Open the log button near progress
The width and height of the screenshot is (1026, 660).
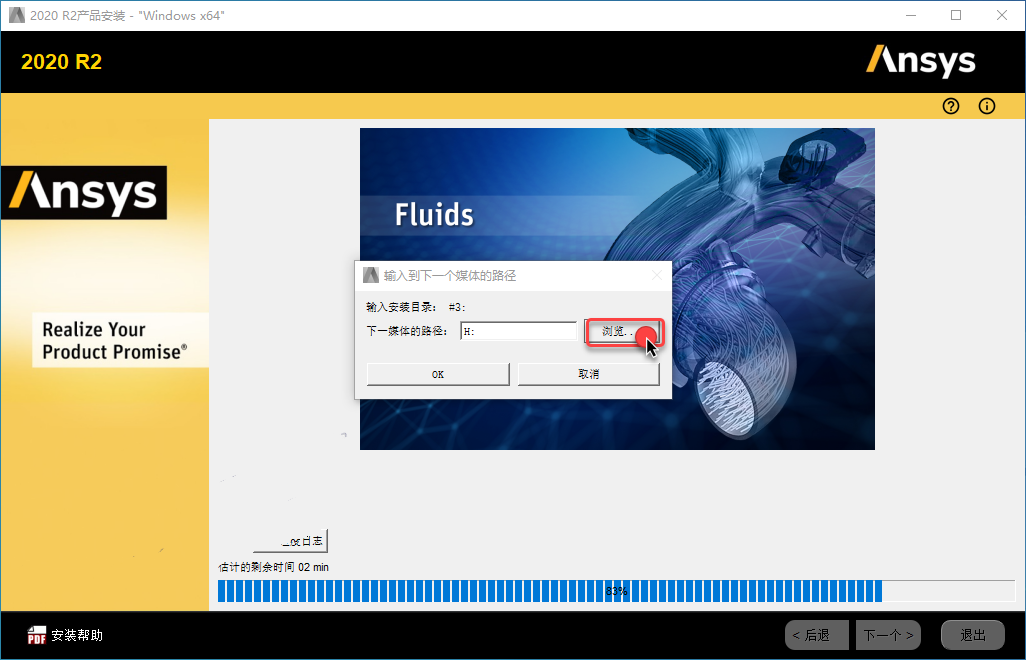(x=291, y=541)
